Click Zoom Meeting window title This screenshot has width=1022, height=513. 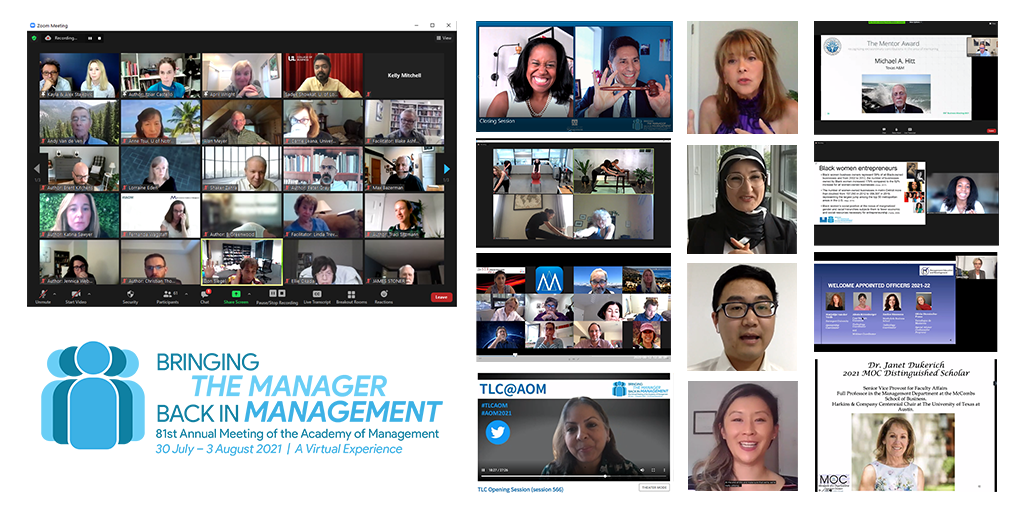coord(52,26)
